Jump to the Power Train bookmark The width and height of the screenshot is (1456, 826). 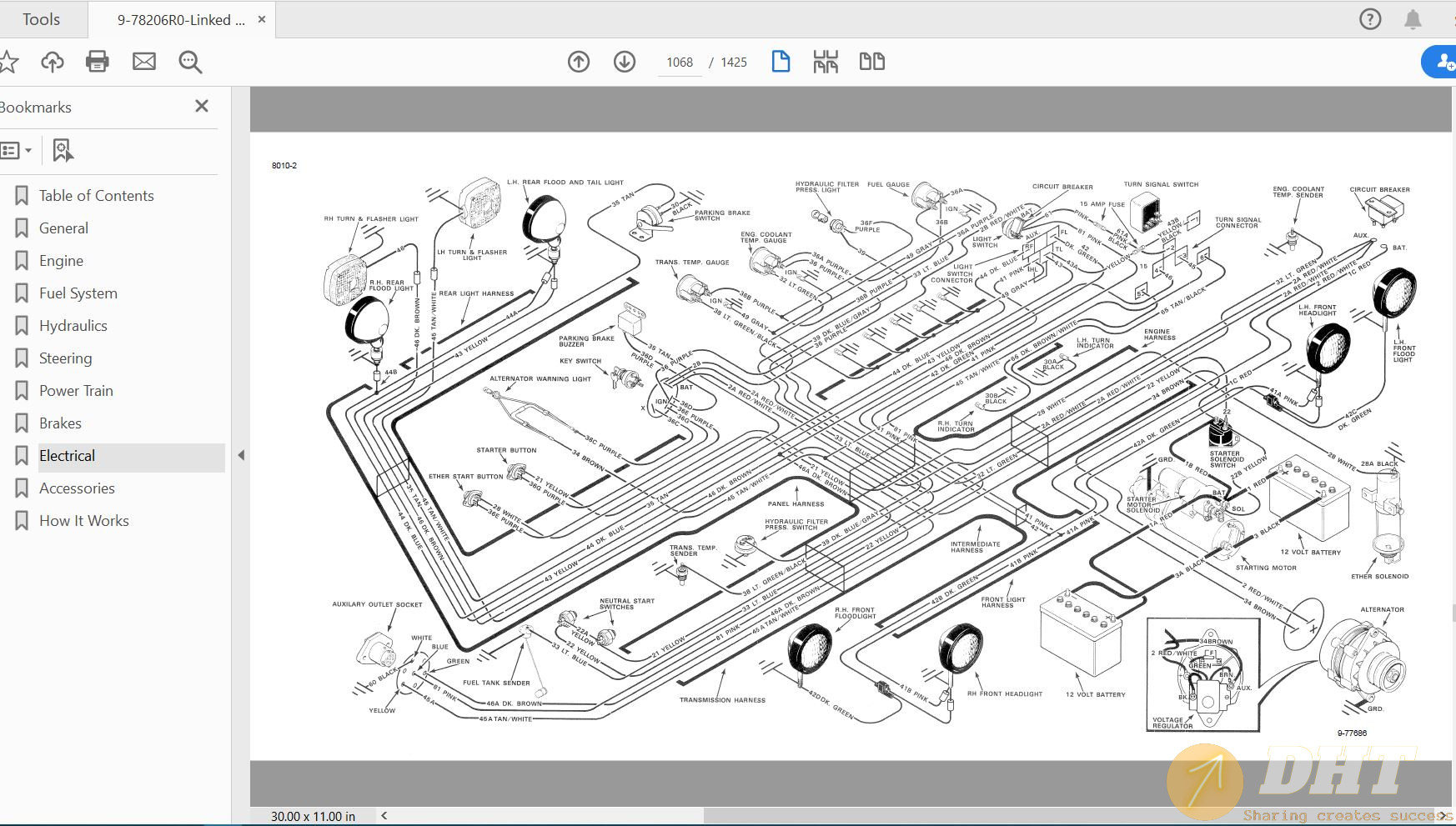tap(76, 391)
